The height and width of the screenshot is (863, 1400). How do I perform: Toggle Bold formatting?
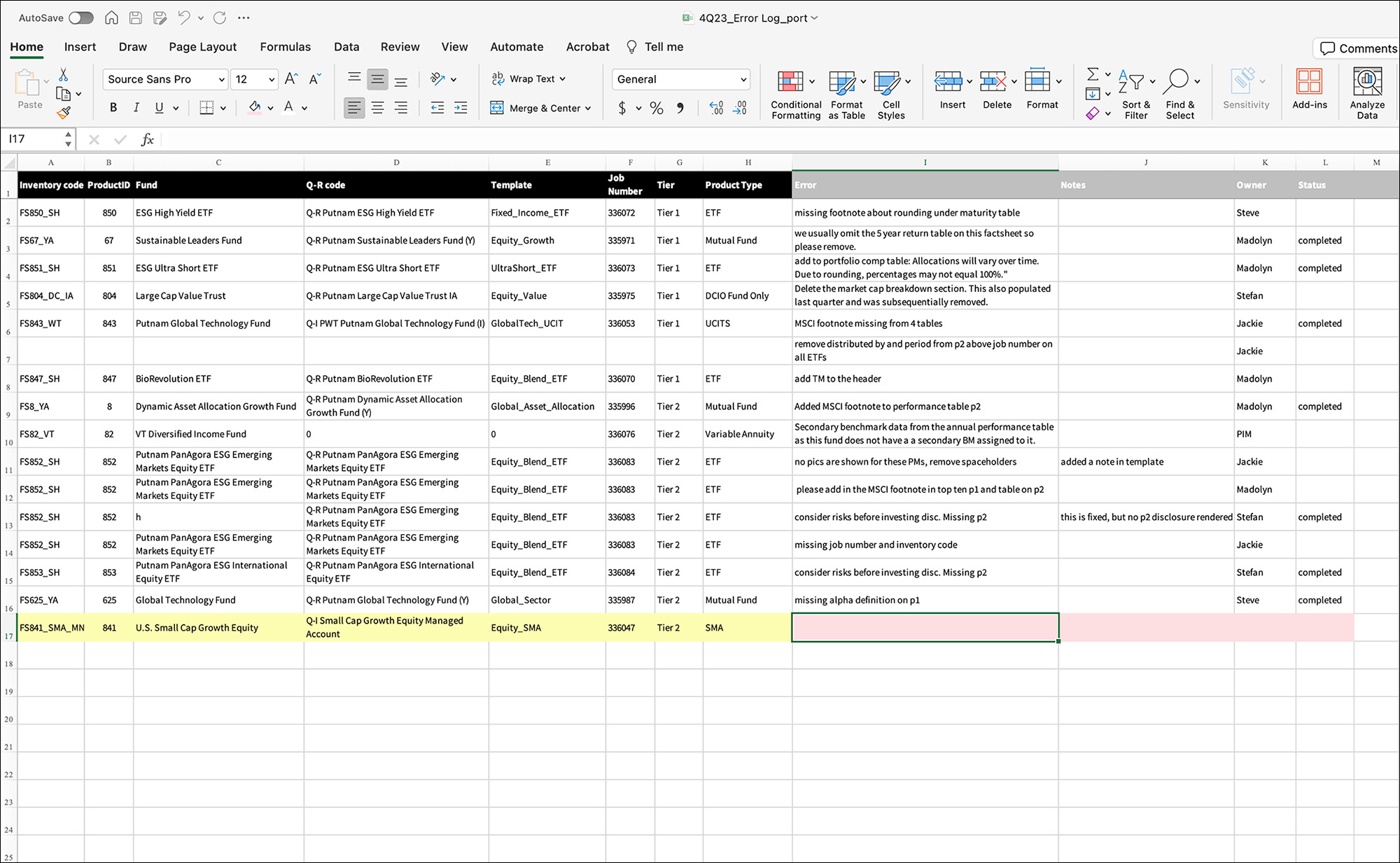point(113,108)
